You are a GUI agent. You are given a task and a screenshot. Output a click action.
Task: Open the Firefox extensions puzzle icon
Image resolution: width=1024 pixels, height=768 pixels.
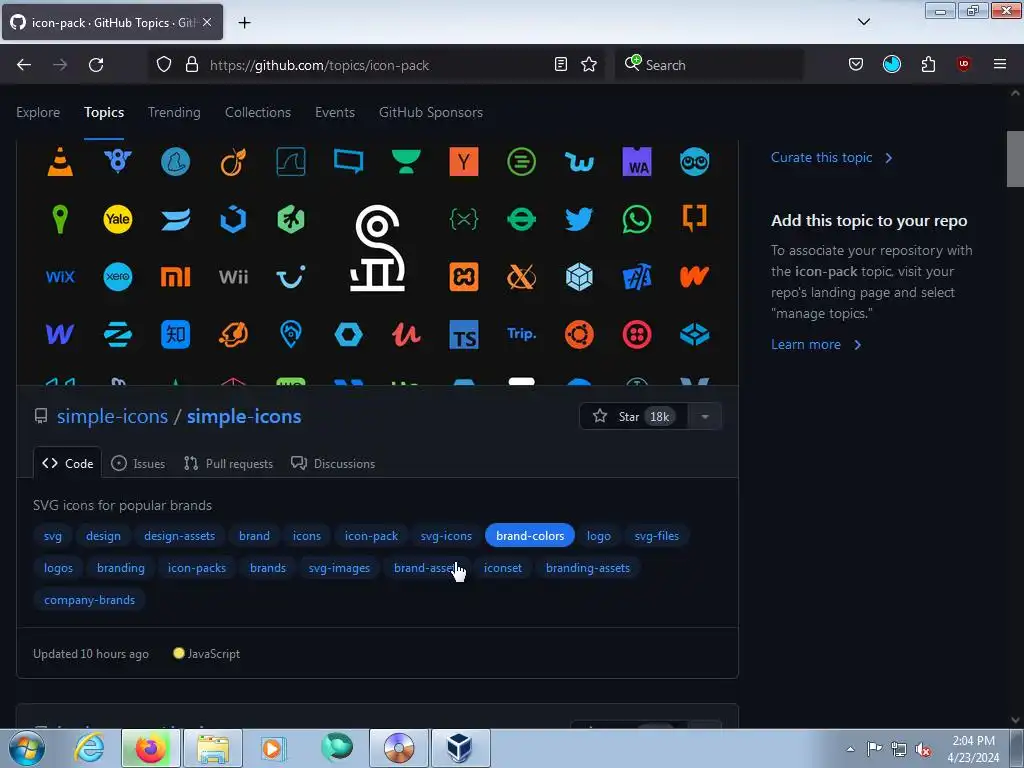coord(928,64)
